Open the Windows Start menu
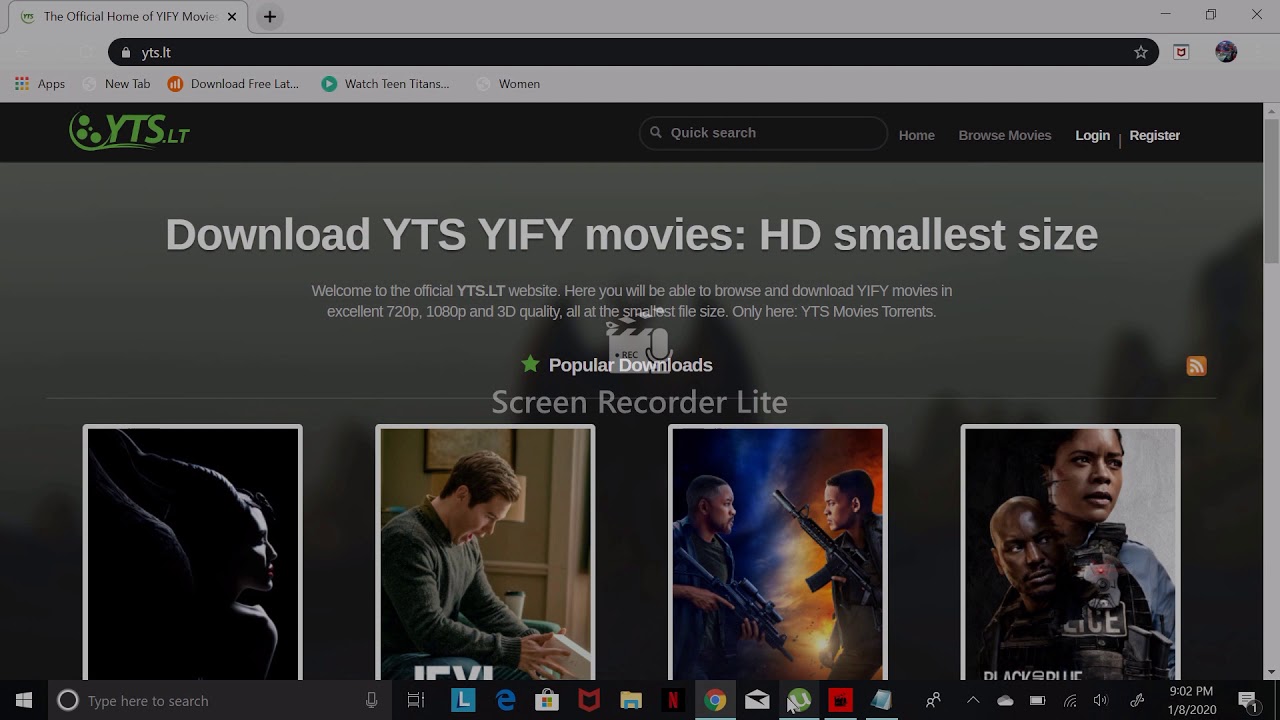The height and width of the screenshot is (720, 1280). coord(24,701)
